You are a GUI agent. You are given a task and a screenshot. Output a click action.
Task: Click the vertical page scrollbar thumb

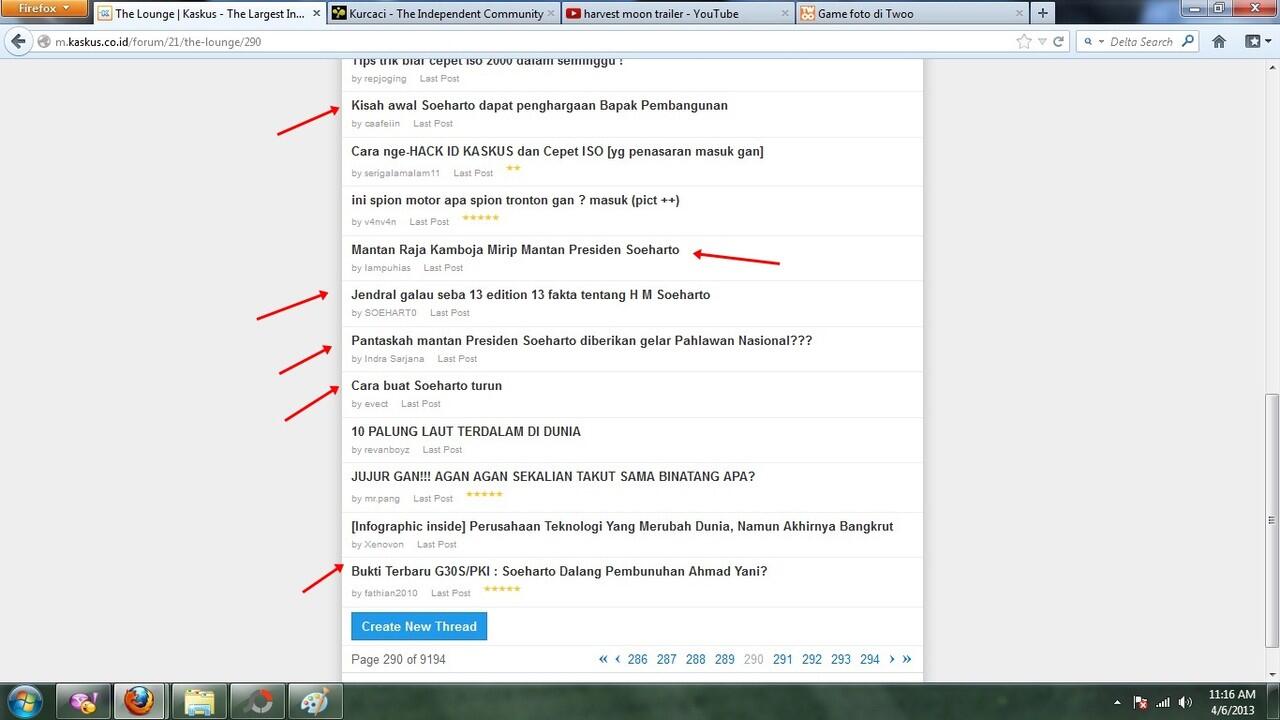(x=1272, y=520)
